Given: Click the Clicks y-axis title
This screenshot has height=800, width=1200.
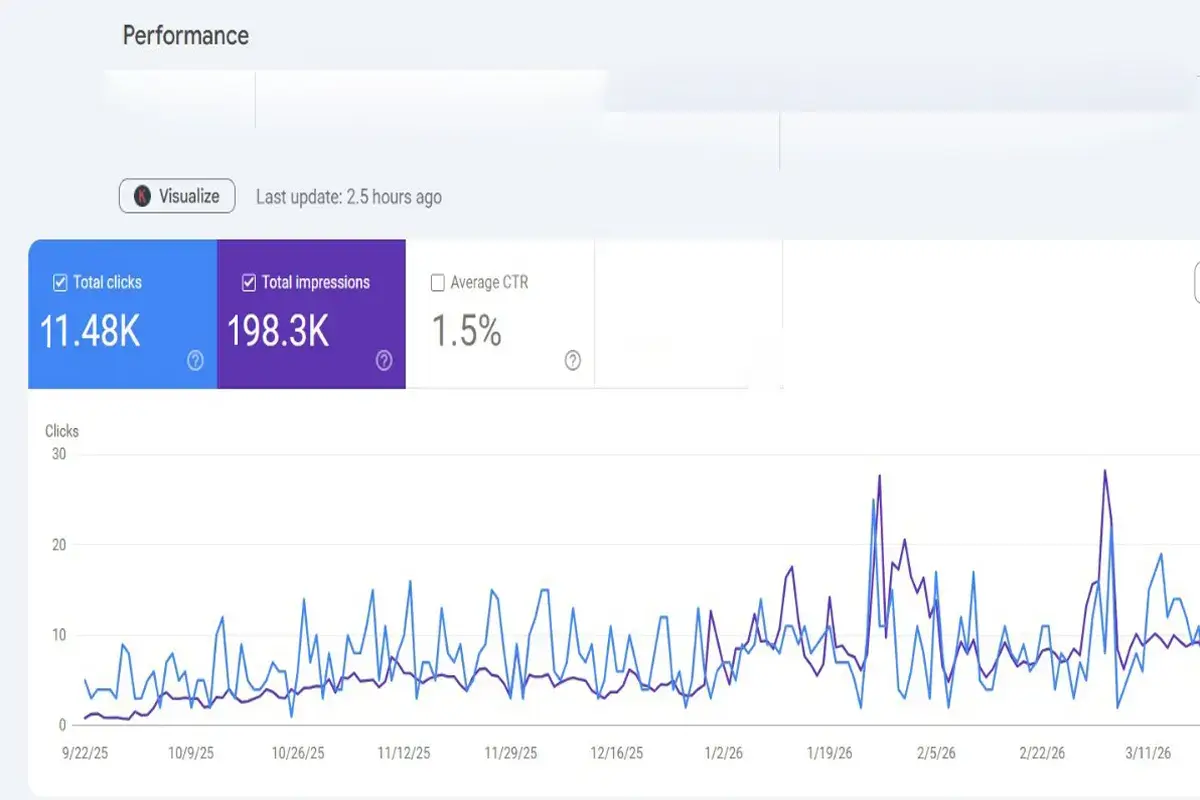Looking at the screenshot, I should [x=62, y=431].
